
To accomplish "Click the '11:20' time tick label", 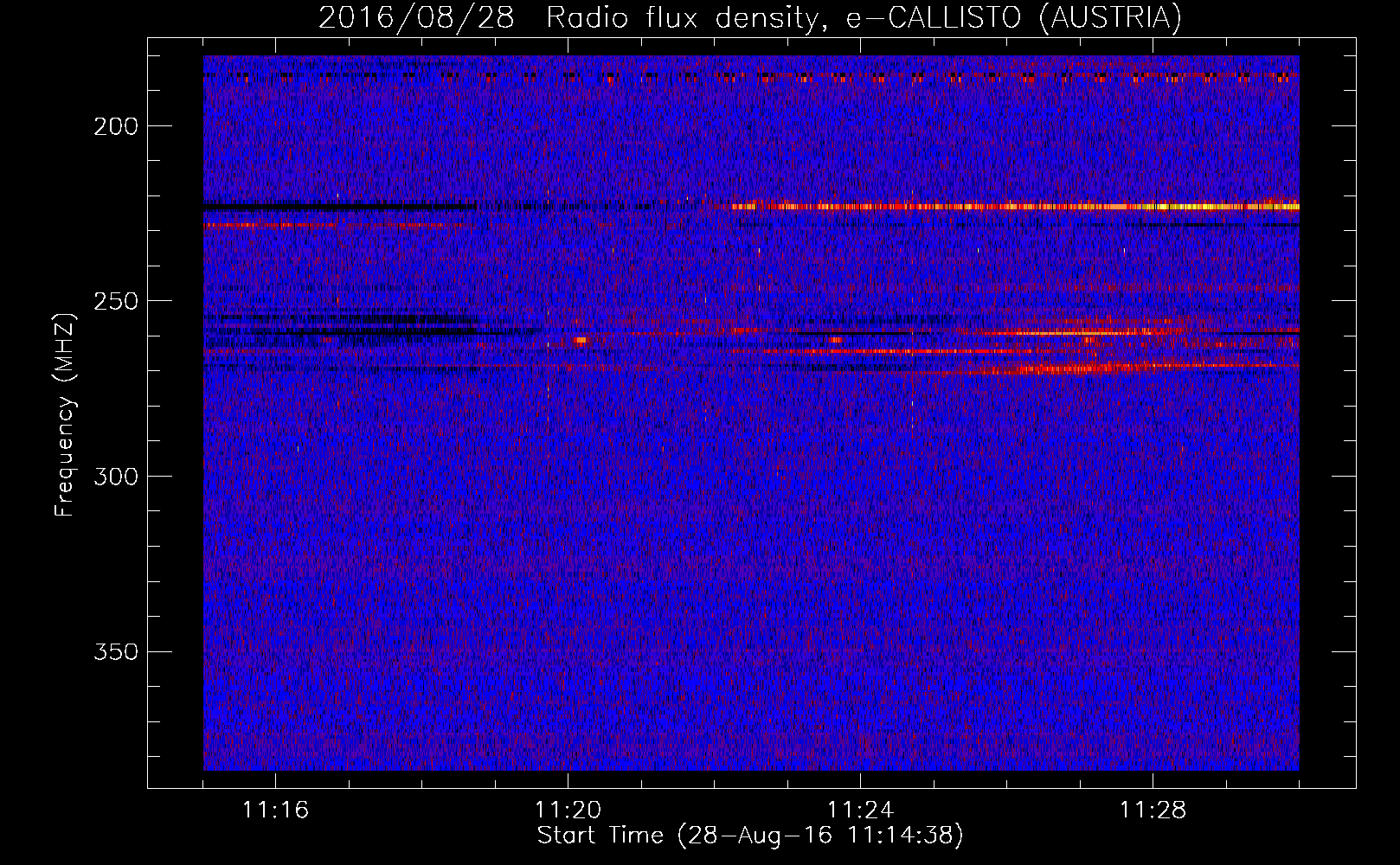I will pyautogui.click(x=568, y=811).
